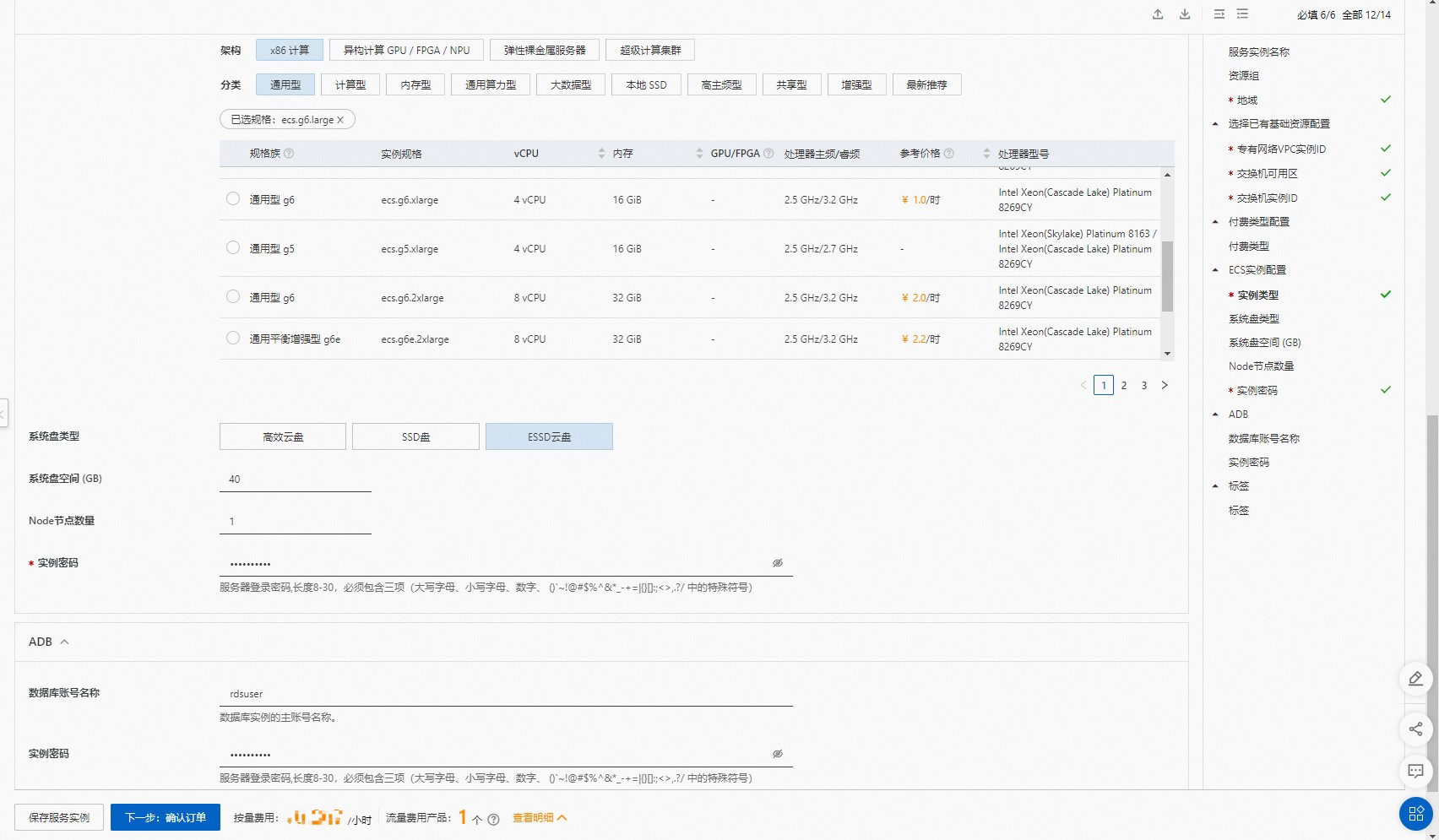The height and width of the screenshot is (840, 1439).
Task: Go to page 2 of spec table
Action: pos(1124,385)
